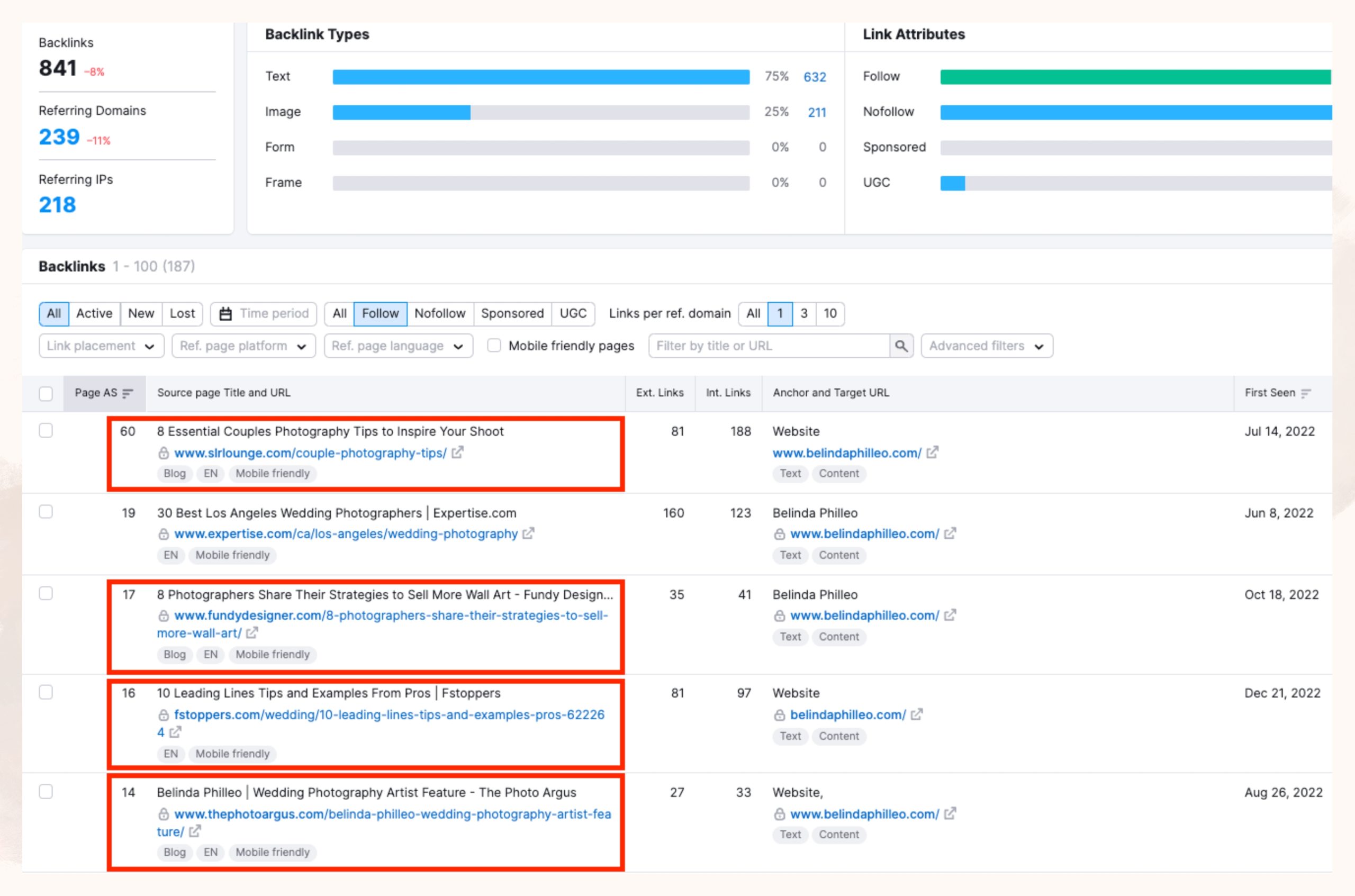Click lock icon next to expertise.com URL
The image size is (1355, 896).
click(164, 533)
